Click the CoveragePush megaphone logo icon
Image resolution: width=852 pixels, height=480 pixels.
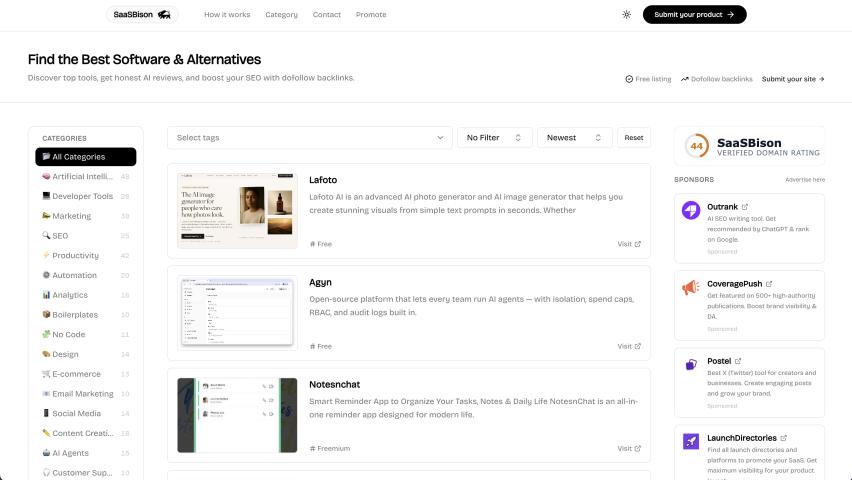coord(691,286)
